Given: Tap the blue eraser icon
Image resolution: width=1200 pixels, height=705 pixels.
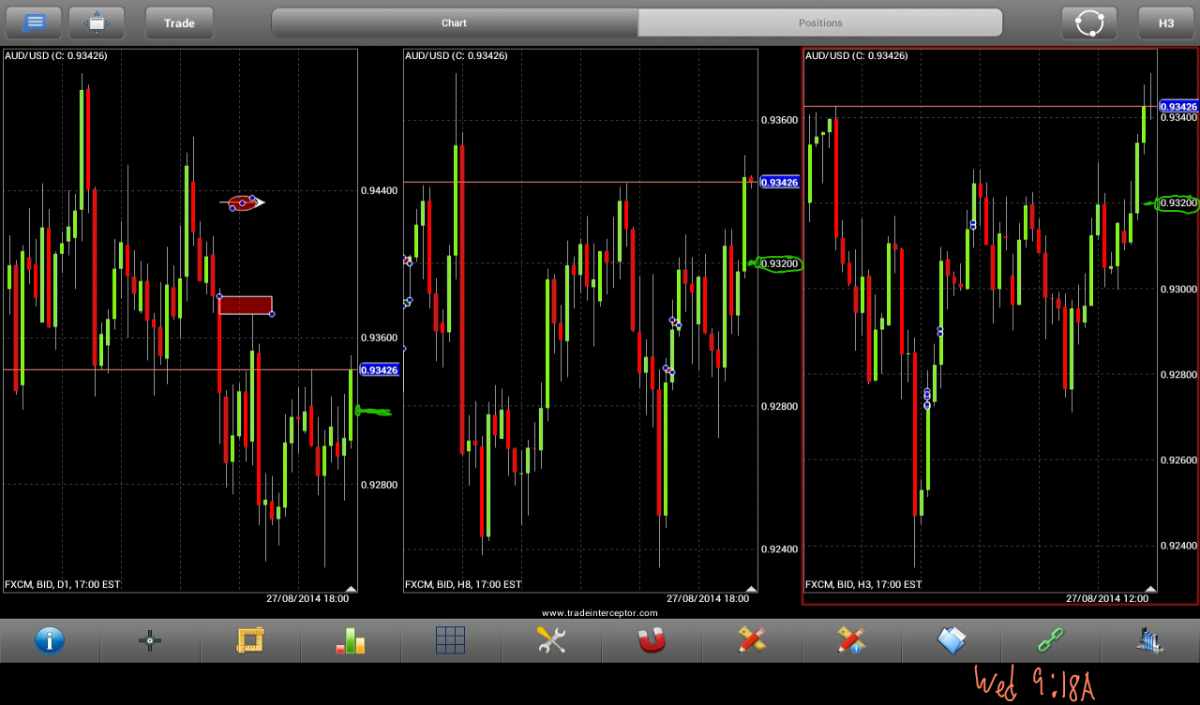Looking at the screenshot, I should point(951,640).
